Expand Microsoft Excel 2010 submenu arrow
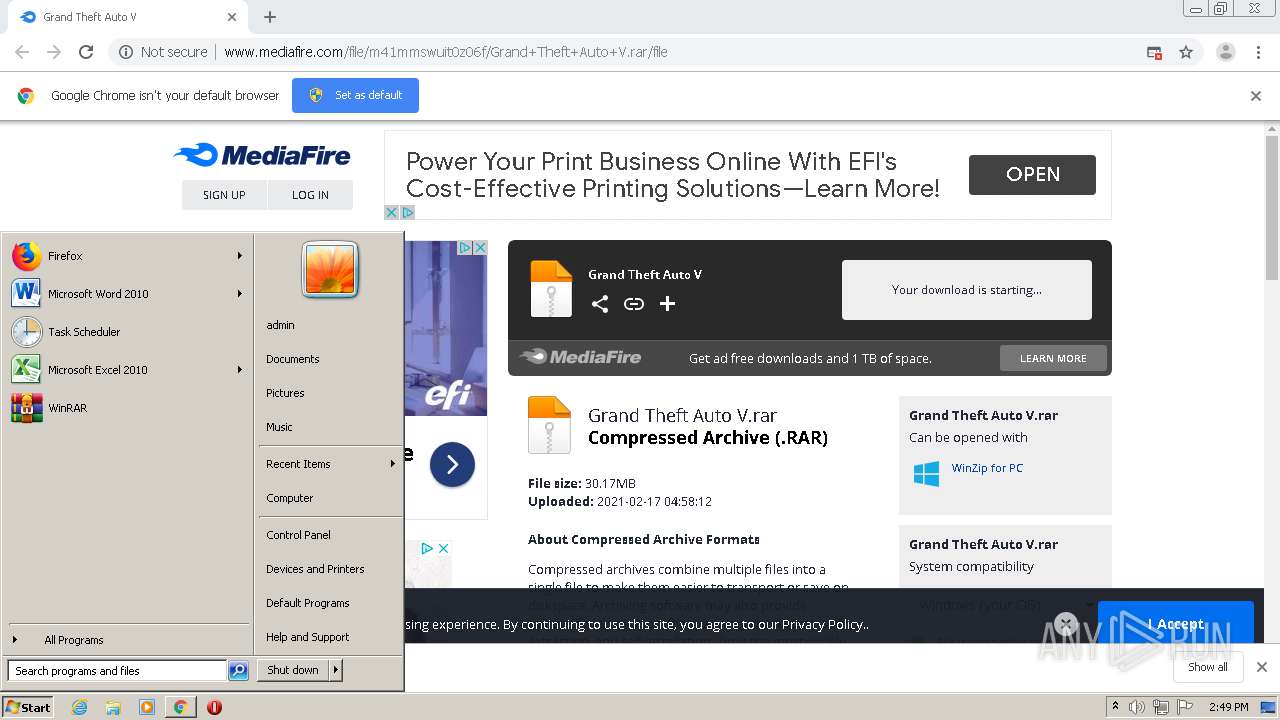 [x=240, y=370]
